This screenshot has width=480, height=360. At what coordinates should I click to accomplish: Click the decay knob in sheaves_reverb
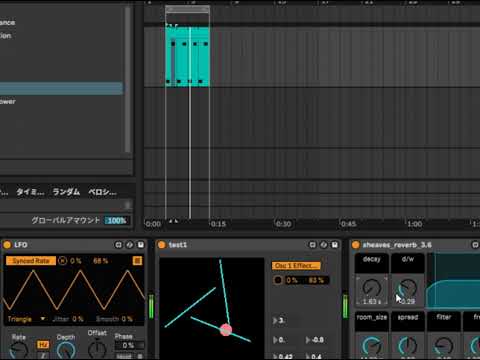tap(372, 287)
